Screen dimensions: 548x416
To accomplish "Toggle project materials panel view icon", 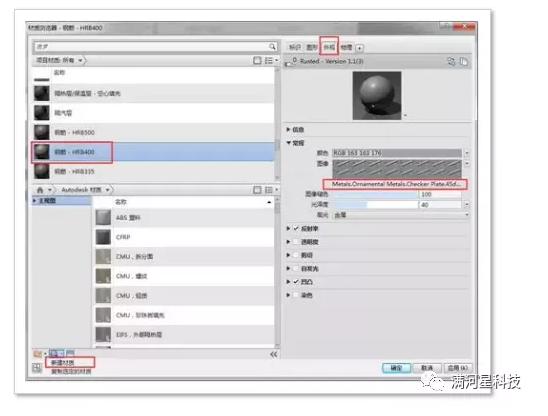I will pos(257,60).
